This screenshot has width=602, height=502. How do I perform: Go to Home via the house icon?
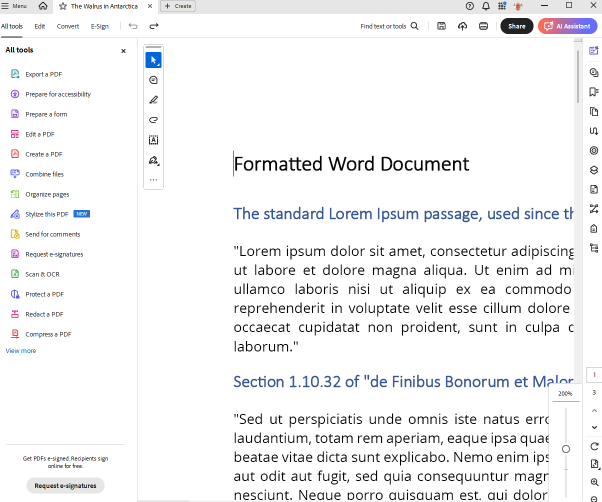click(x=43, y=6)
